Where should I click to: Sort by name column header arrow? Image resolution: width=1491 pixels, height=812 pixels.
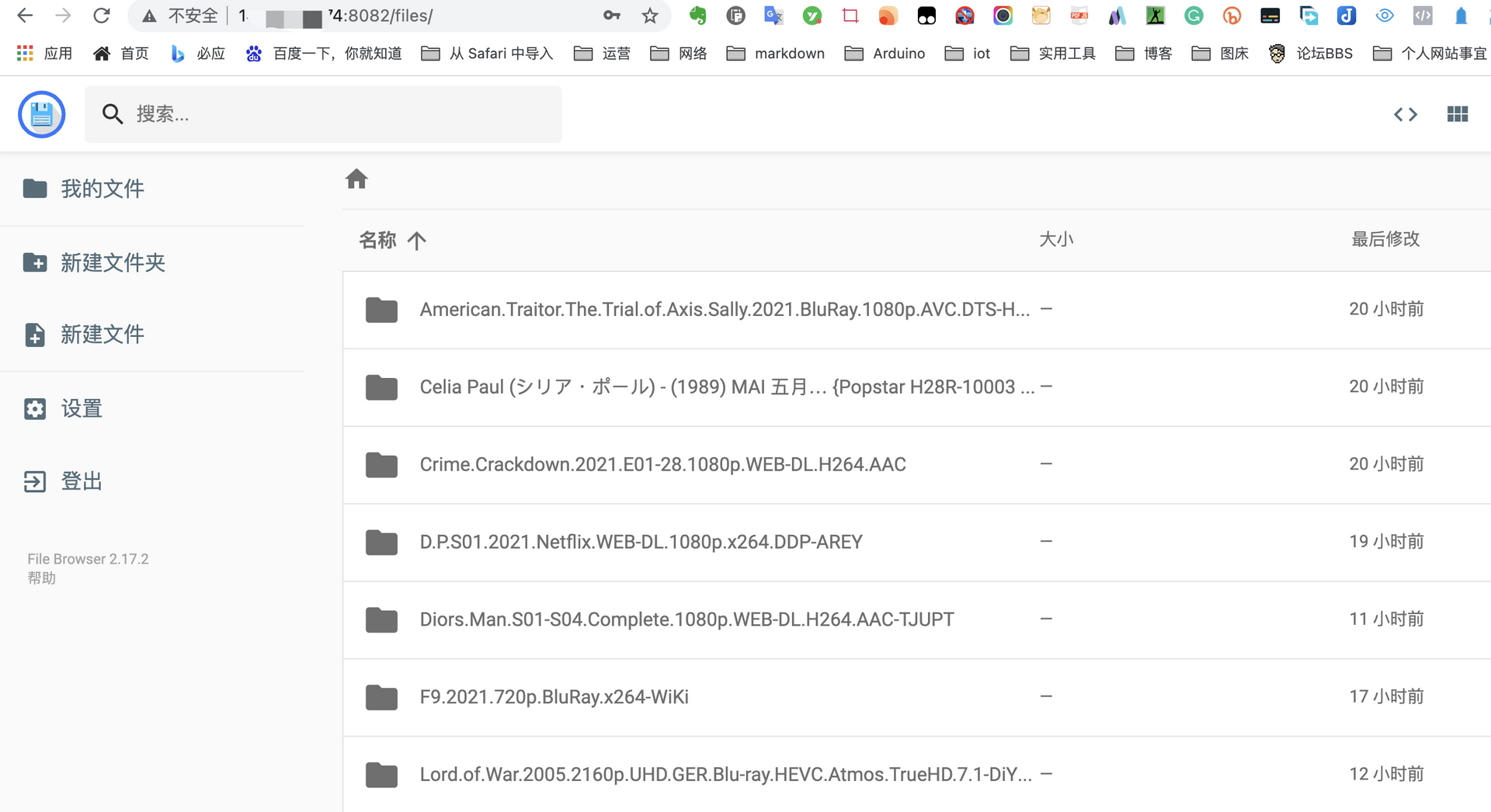[x=416, y=241]
